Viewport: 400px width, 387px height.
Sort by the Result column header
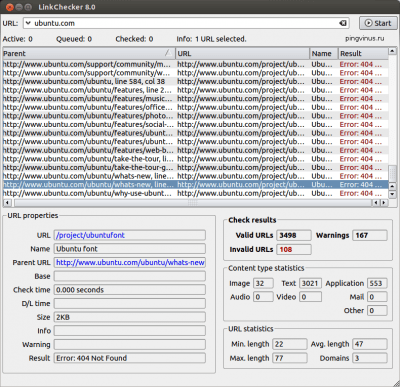[363, 53]
